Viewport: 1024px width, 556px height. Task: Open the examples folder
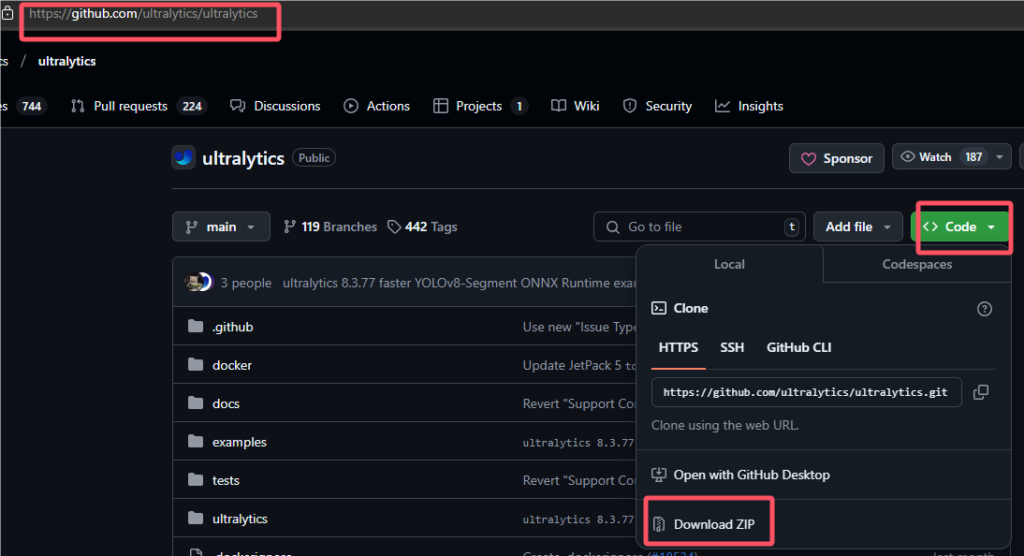(x=239, y=442)
